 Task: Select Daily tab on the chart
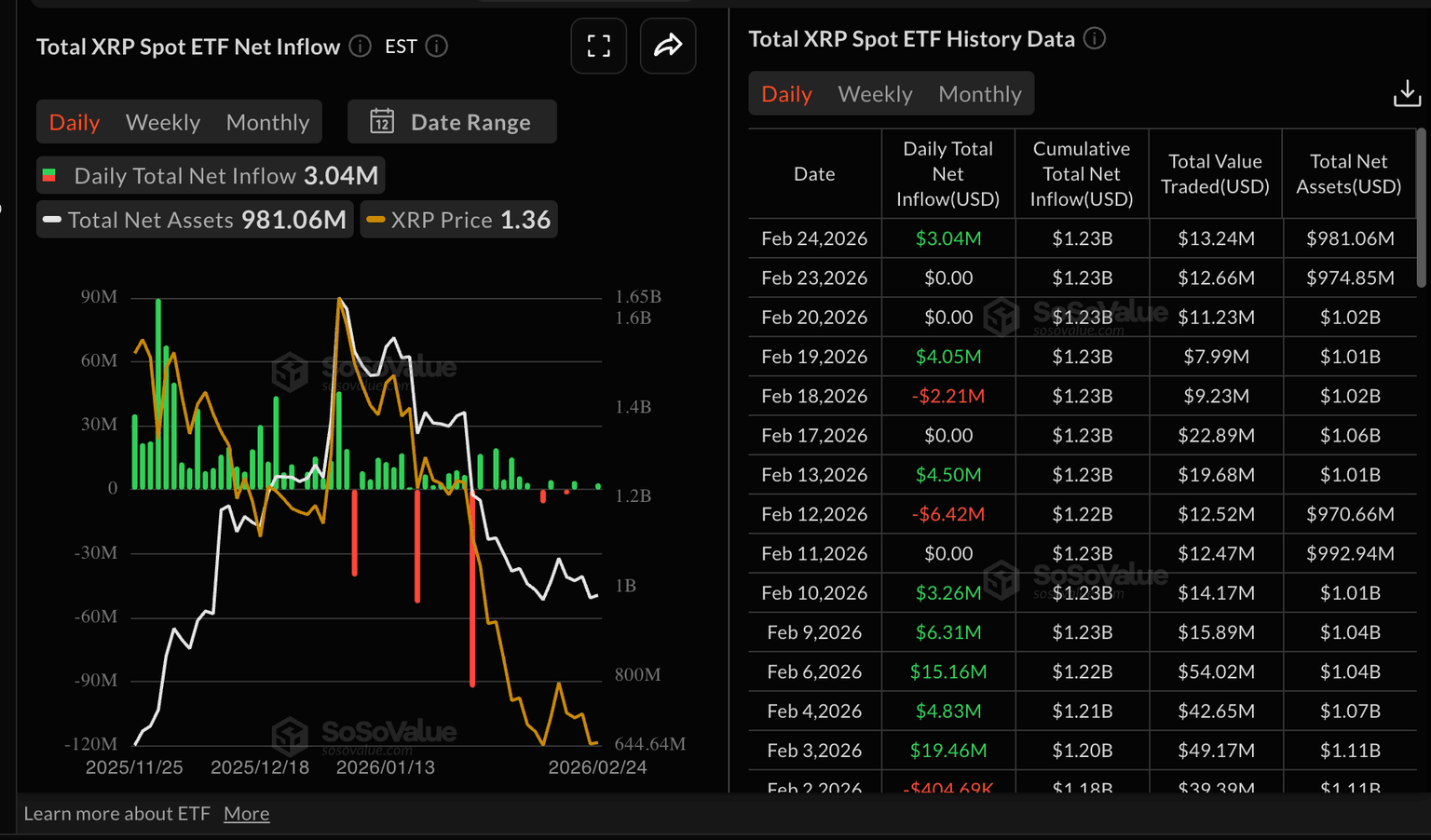(75, 122)
